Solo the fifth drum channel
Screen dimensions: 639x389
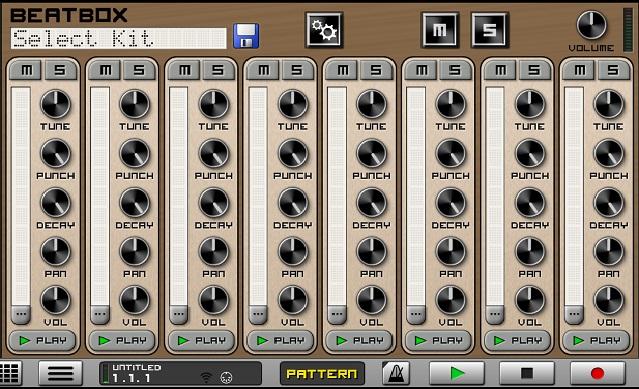[x=376, y=70]
